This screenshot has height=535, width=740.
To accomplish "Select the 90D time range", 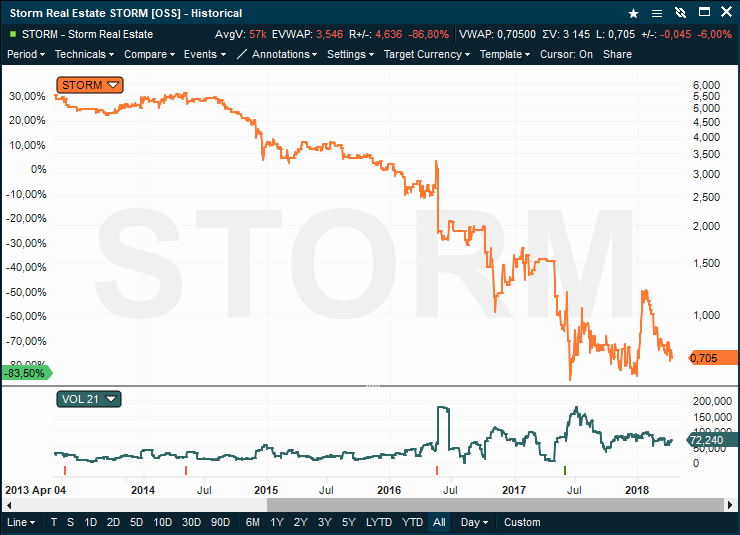I will [220, 522].
